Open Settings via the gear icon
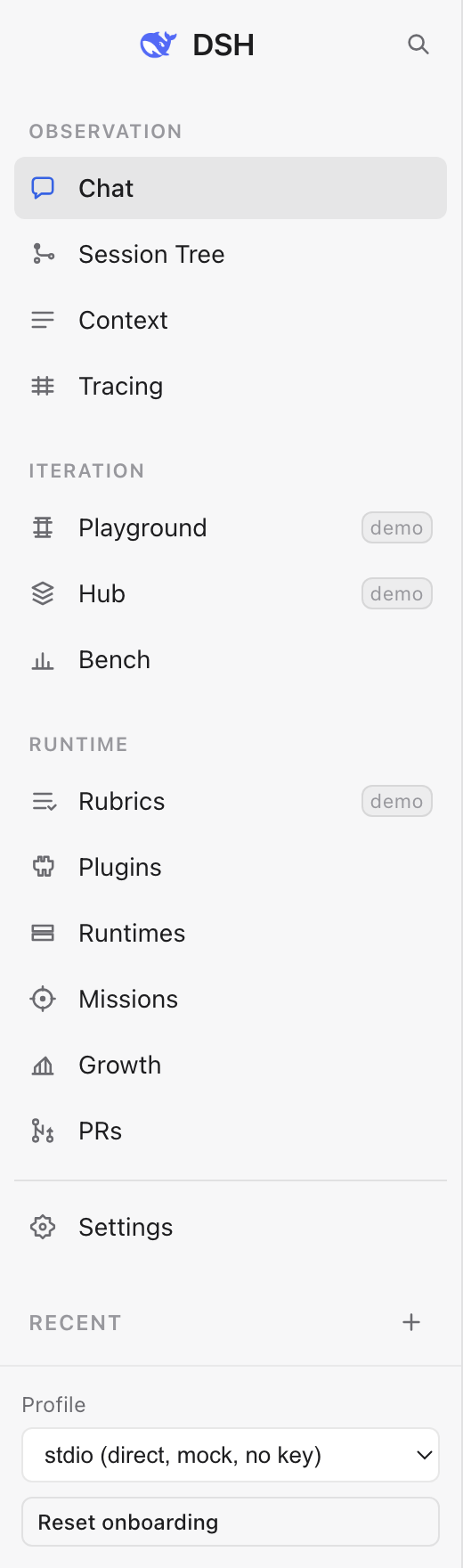463x1568 pixels. [43, 1227]
